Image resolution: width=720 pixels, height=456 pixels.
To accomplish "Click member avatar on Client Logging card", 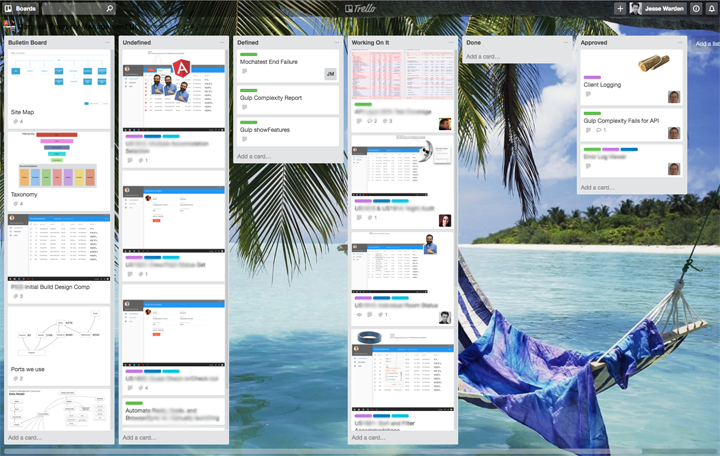I will tap(674, 97).
